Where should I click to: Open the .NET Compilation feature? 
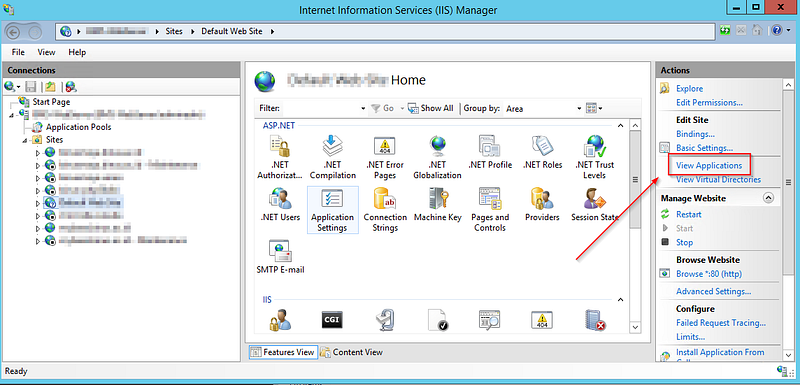333,157
